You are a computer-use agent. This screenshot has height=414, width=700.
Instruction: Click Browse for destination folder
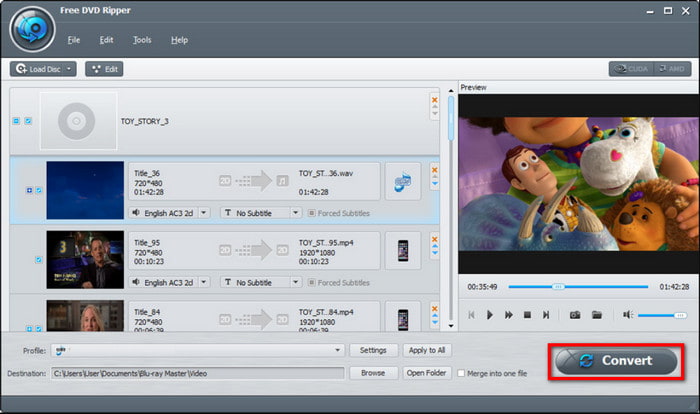[373, 373]
